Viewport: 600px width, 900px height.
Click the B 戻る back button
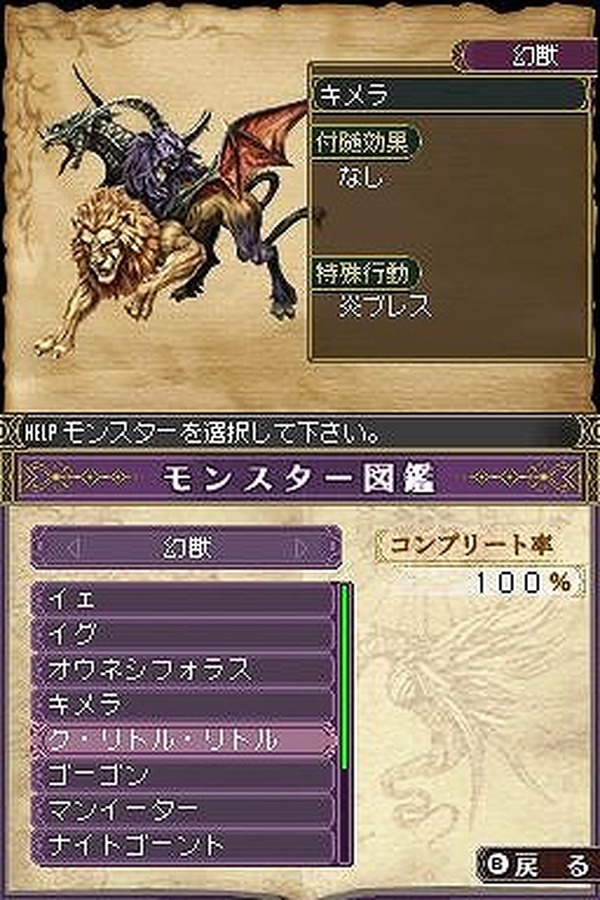(x=536, y=865)
